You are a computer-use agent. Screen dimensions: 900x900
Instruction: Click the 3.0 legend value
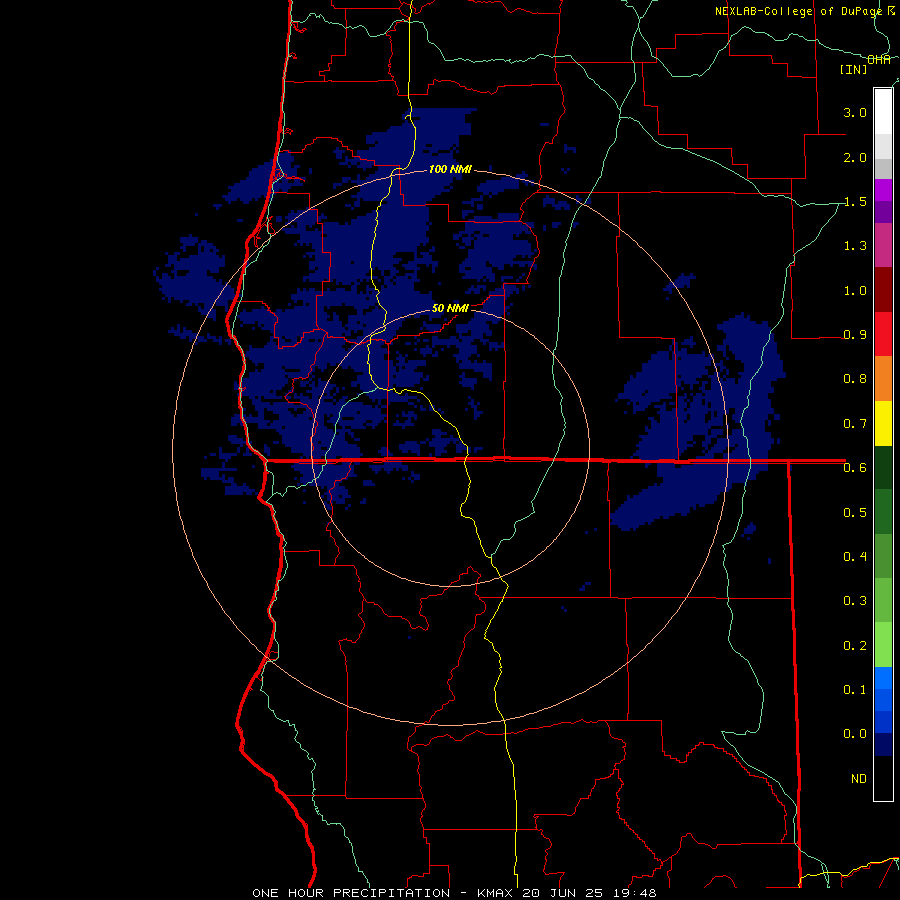click(x=855, y=112)
